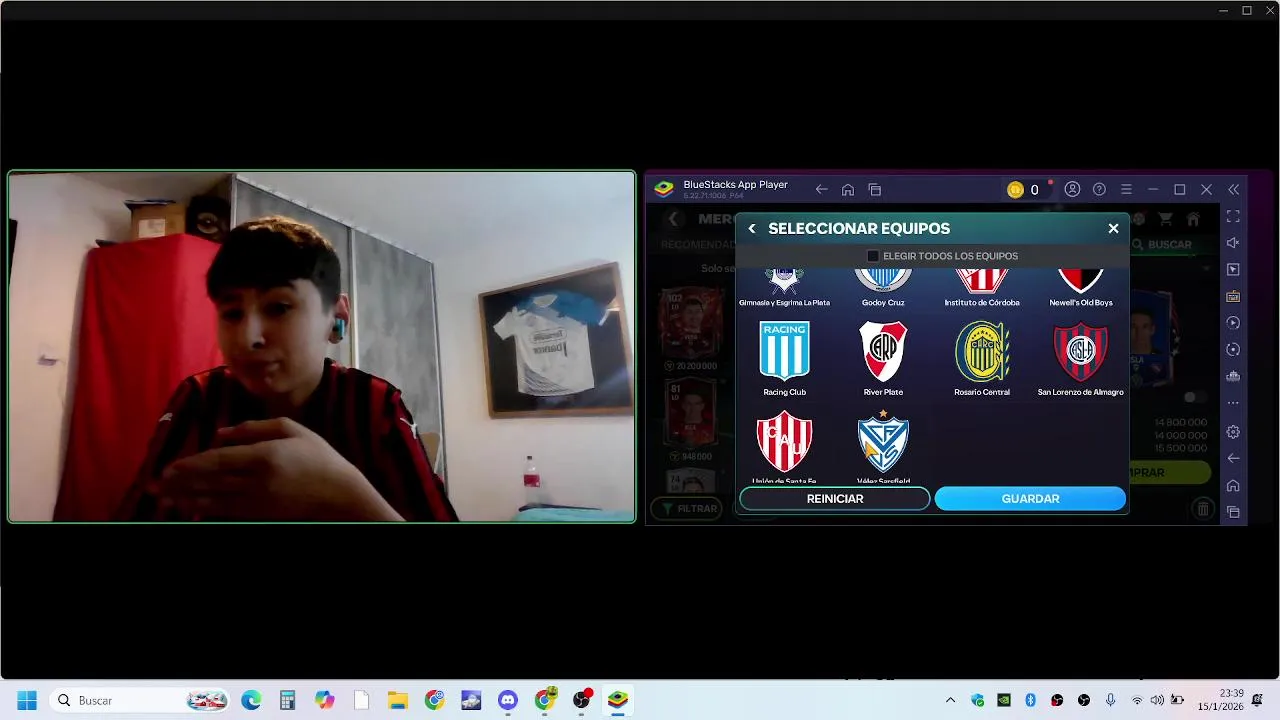
Task: Click the BlueStacks coin balance icon
Action: [x=1015, y=190]
